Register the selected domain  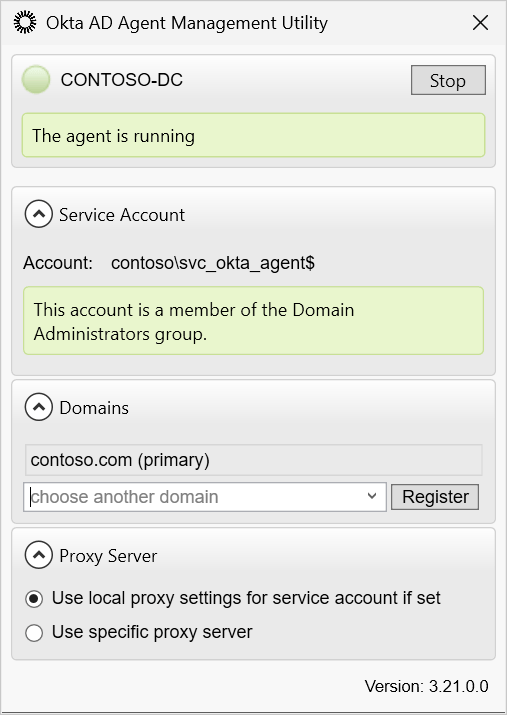coord(435,497)
